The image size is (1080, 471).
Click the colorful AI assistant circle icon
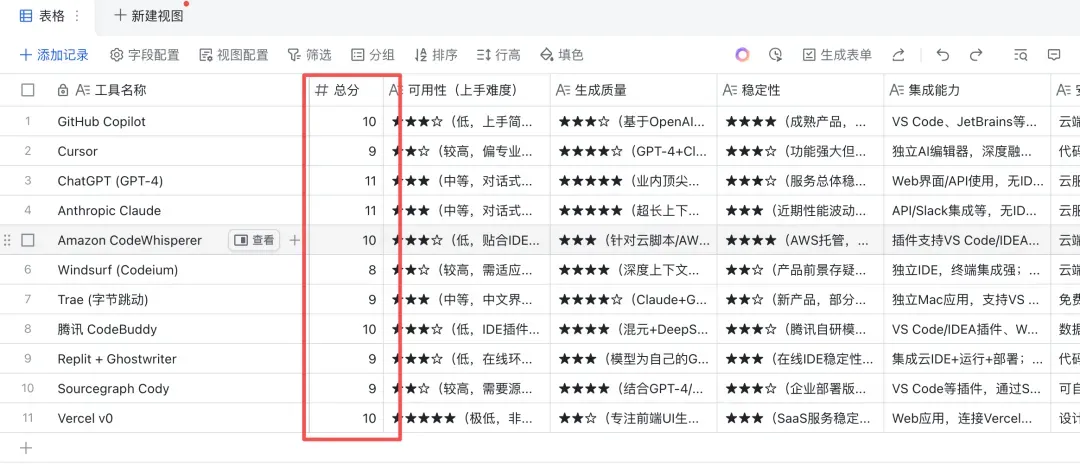(742, 55)
